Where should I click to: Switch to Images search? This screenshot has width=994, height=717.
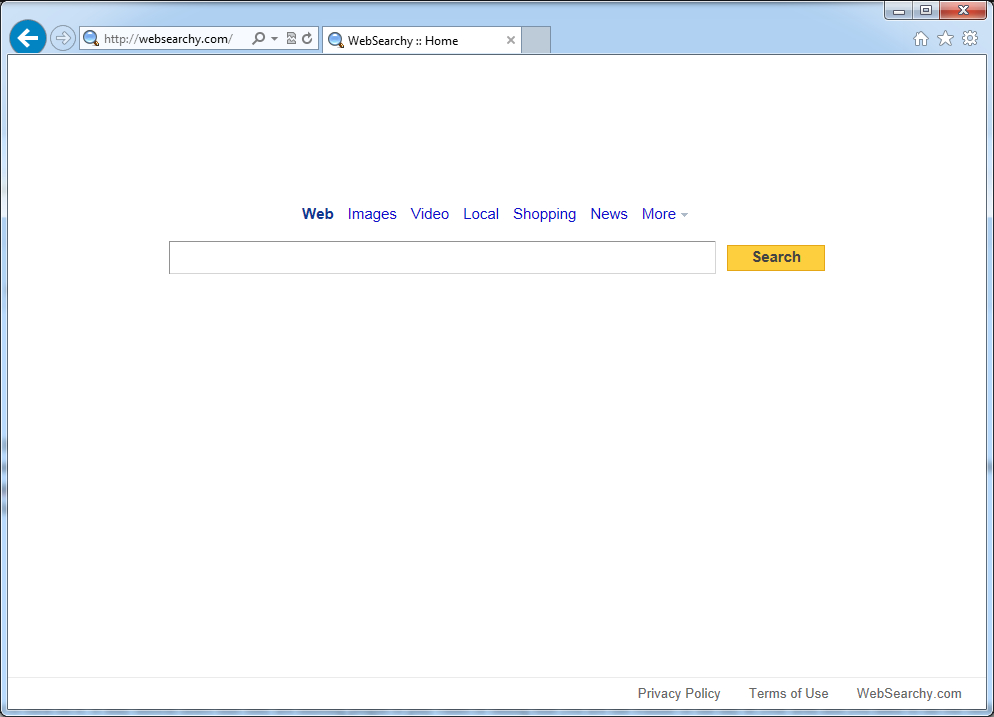[x=372, y=214]
